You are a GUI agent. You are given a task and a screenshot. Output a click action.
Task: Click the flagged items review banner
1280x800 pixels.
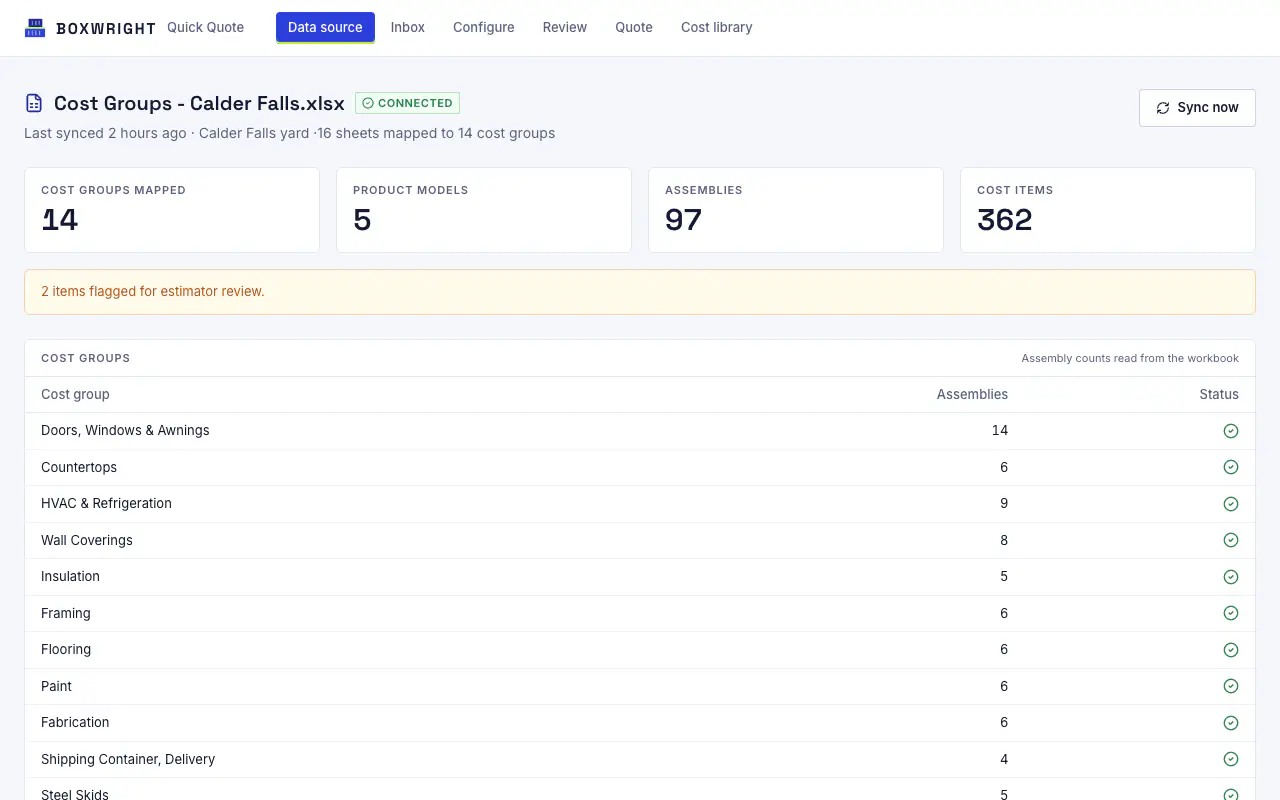pos(640,292)
